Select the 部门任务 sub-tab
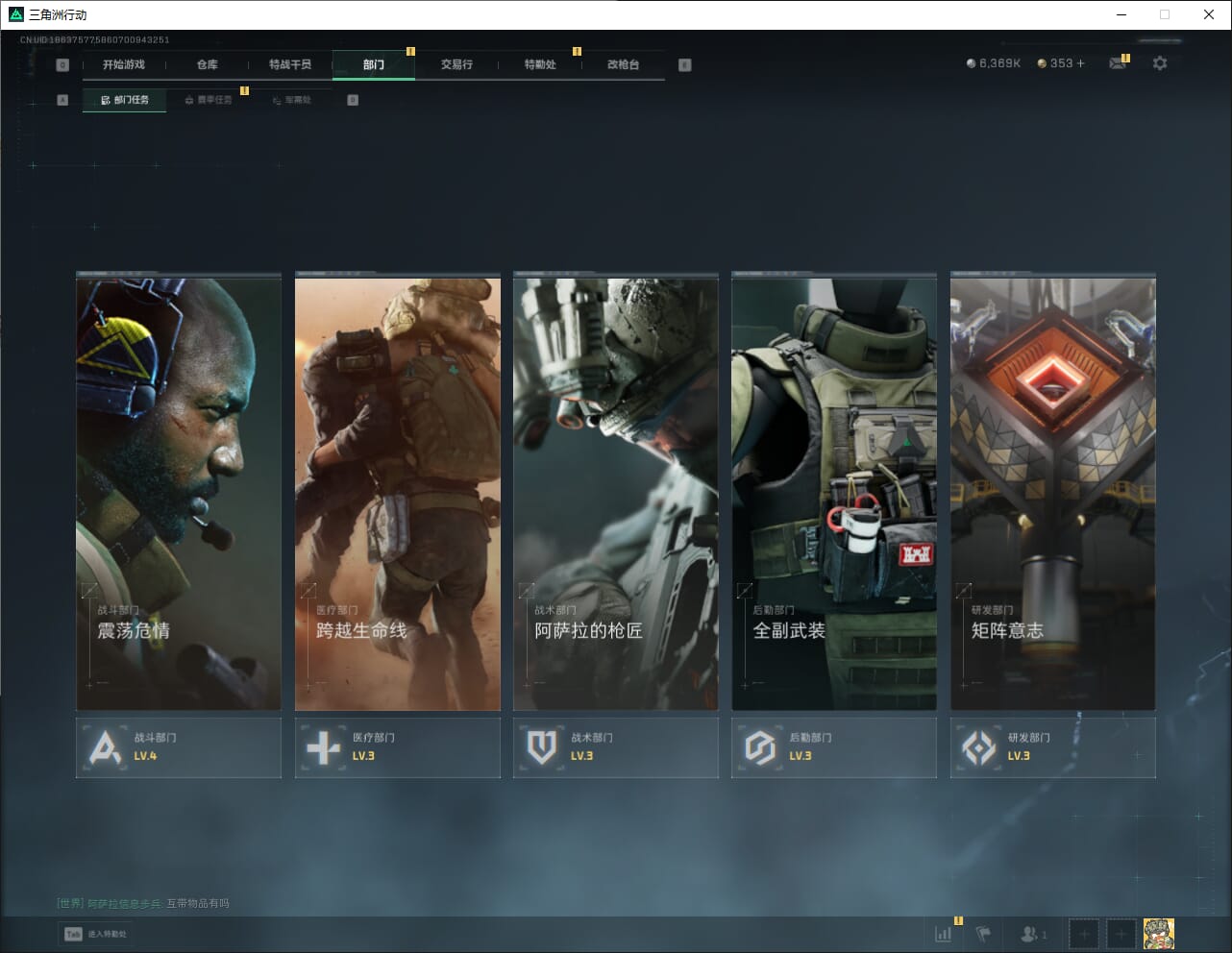 (x=125, y=100)
